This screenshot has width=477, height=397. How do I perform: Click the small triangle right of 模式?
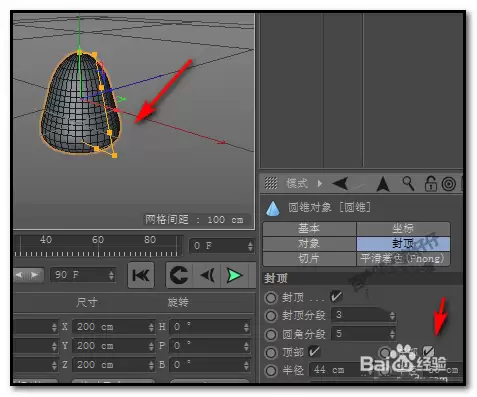320,183
